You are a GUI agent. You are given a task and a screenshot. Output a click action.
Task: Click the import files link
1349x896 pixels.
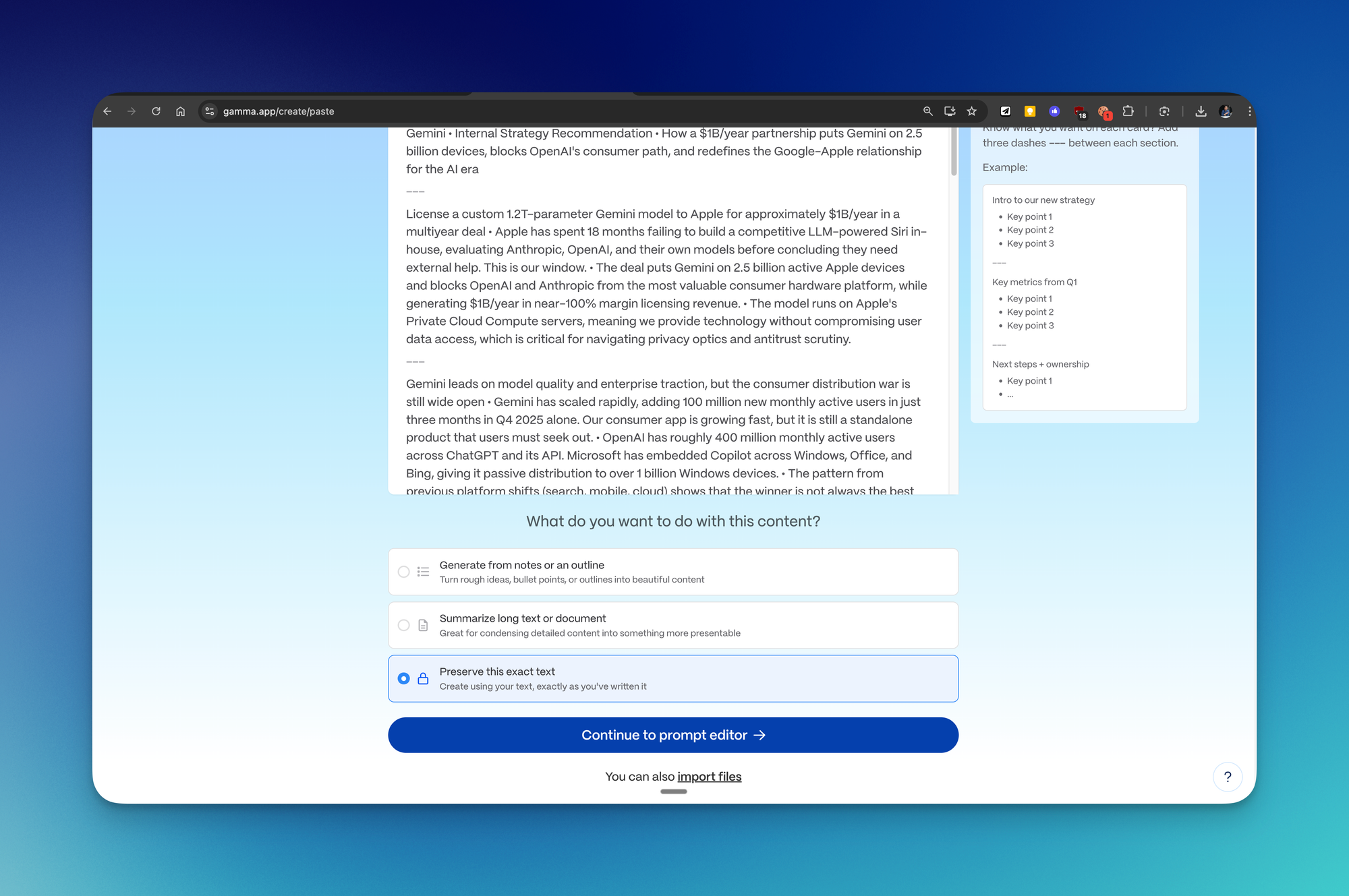coord(709,777)
